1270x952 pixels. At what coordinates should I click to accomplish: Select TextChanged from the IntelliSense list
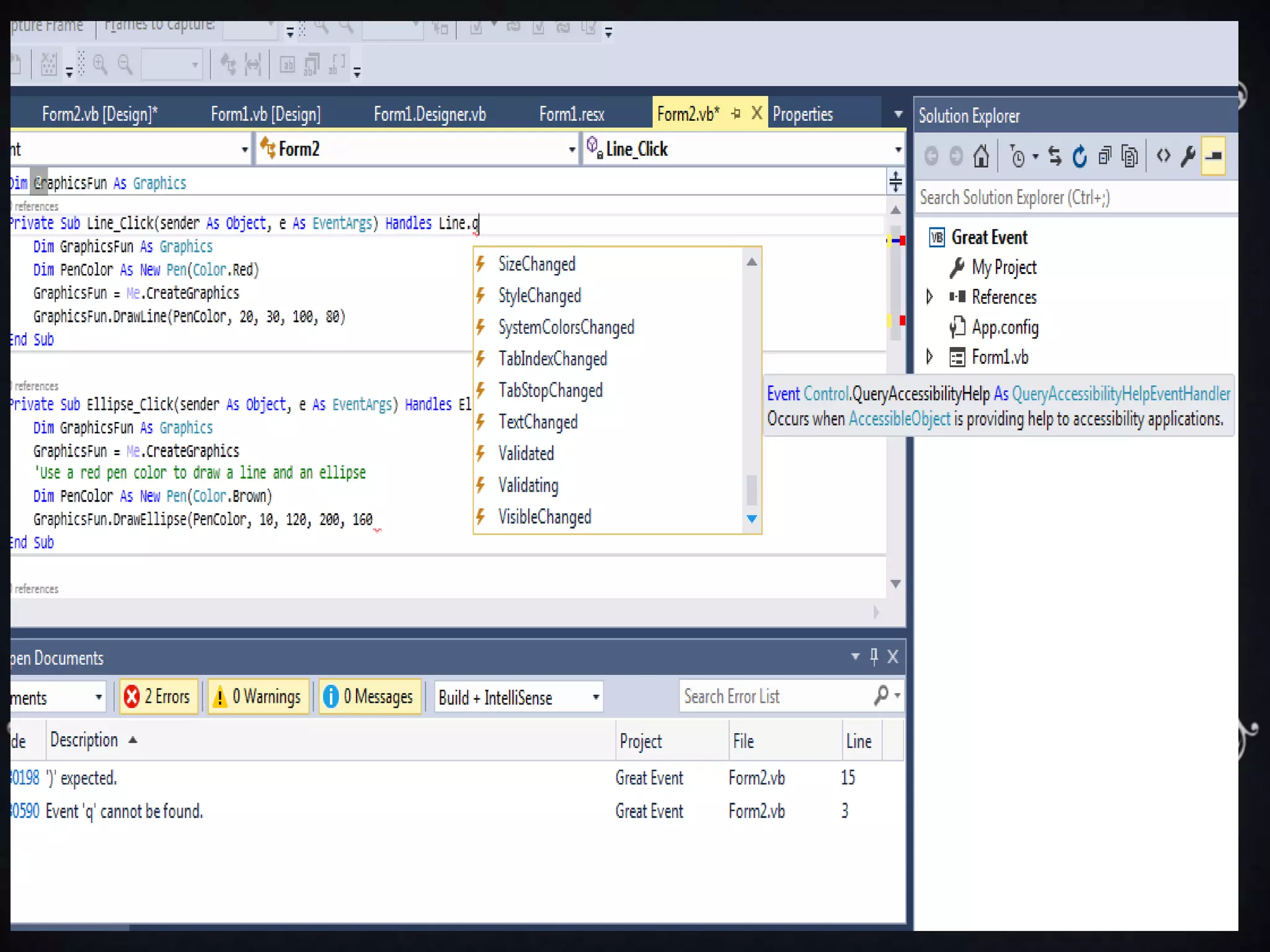tap(538, 422)
